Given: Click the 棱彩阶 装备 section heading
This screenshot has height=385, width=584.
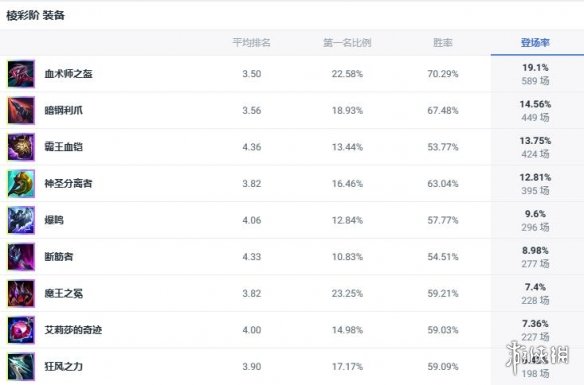Looking at the screenshot, I should (x=36, y=15).
